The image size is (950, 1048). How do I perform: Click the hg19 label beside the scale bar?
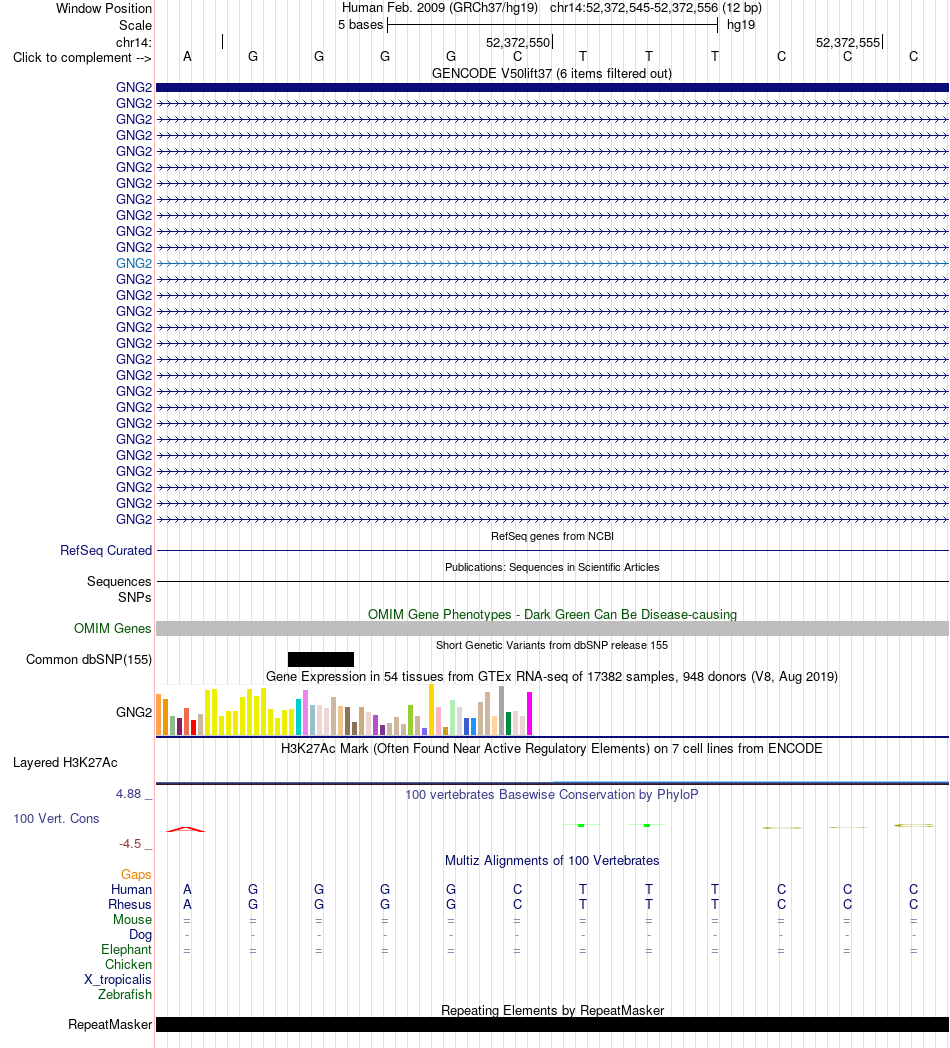pyautogui.click(x=741, y=25)
